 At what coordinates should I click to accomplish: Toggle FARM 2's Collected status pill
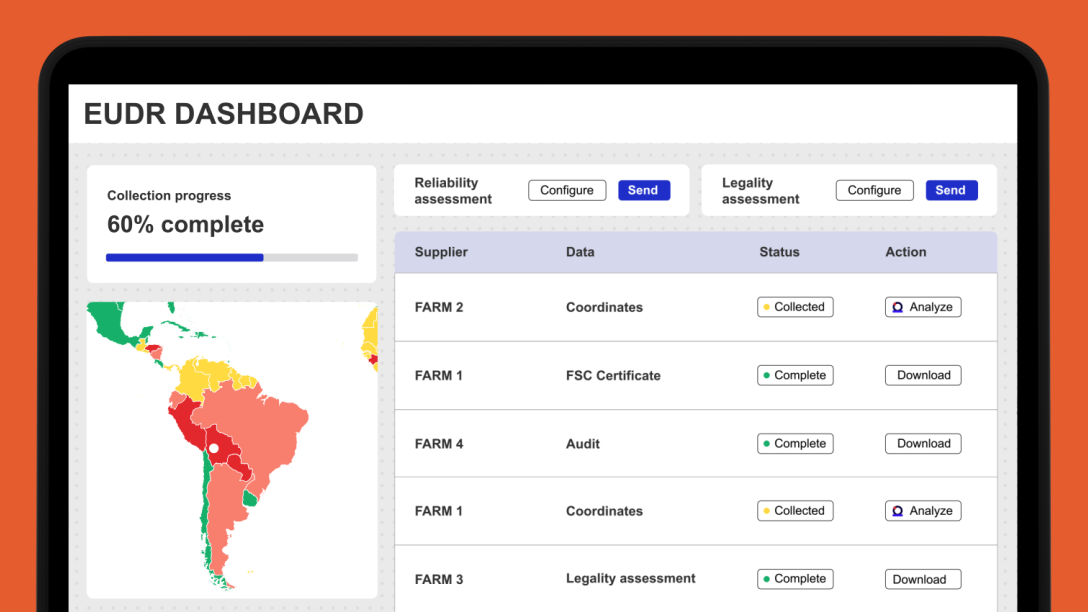pos(795,307)
